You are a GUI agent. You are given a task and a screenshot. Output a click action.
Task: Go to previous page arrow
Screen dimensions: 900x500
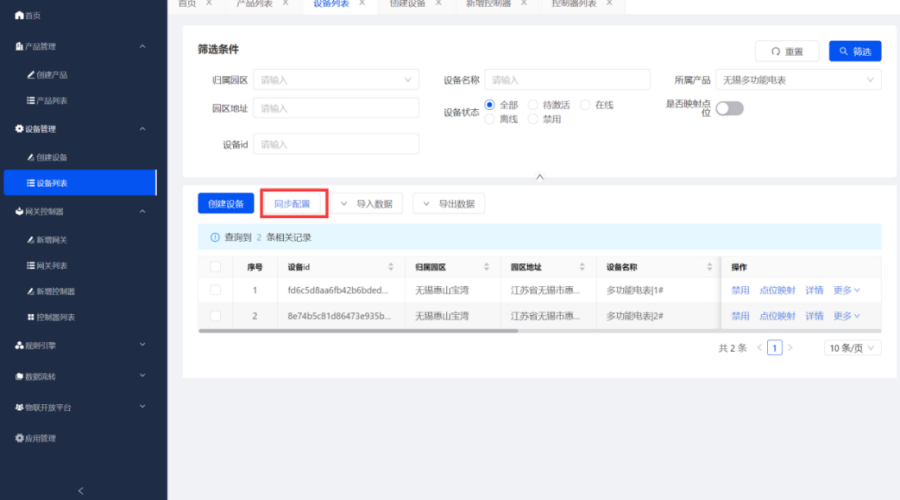point(759,348)
